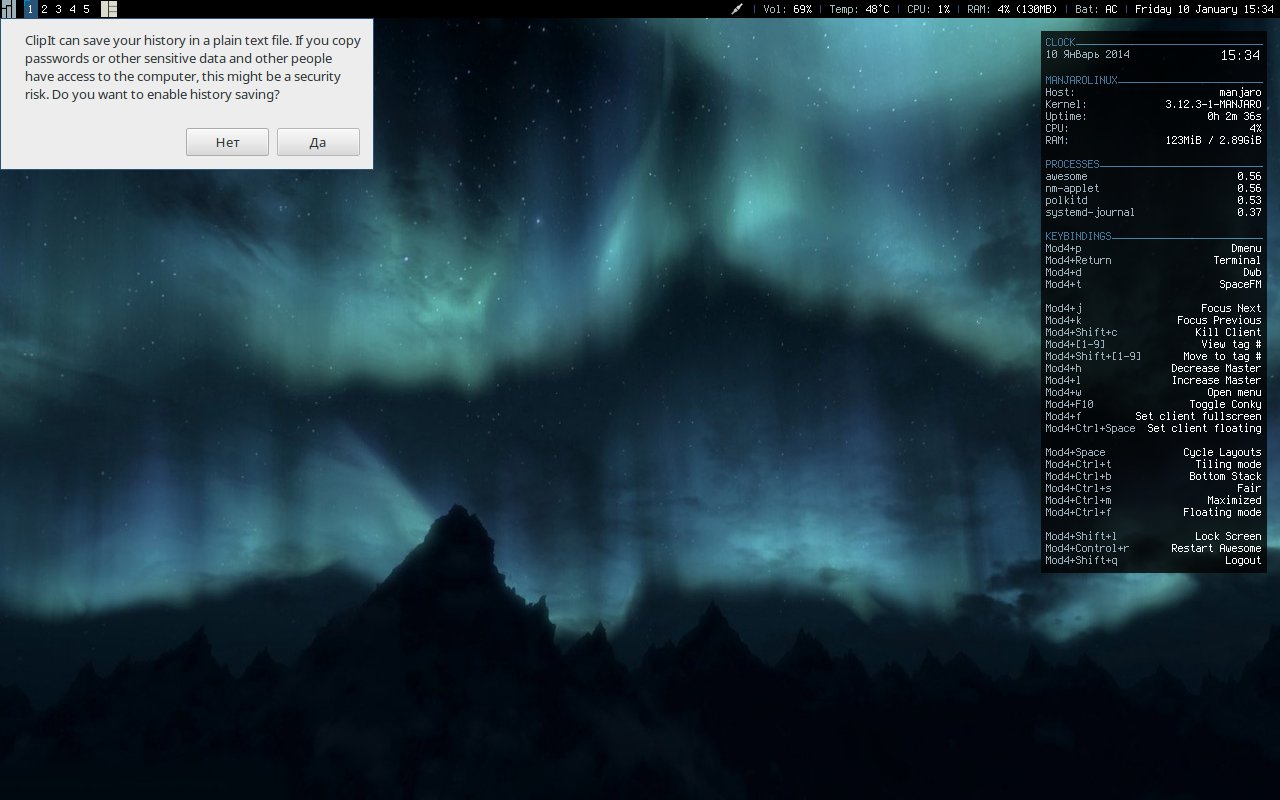The width and height of the screenshot is (1280, 800).
Task: Switch to tag 2
Action: point(44,9)
